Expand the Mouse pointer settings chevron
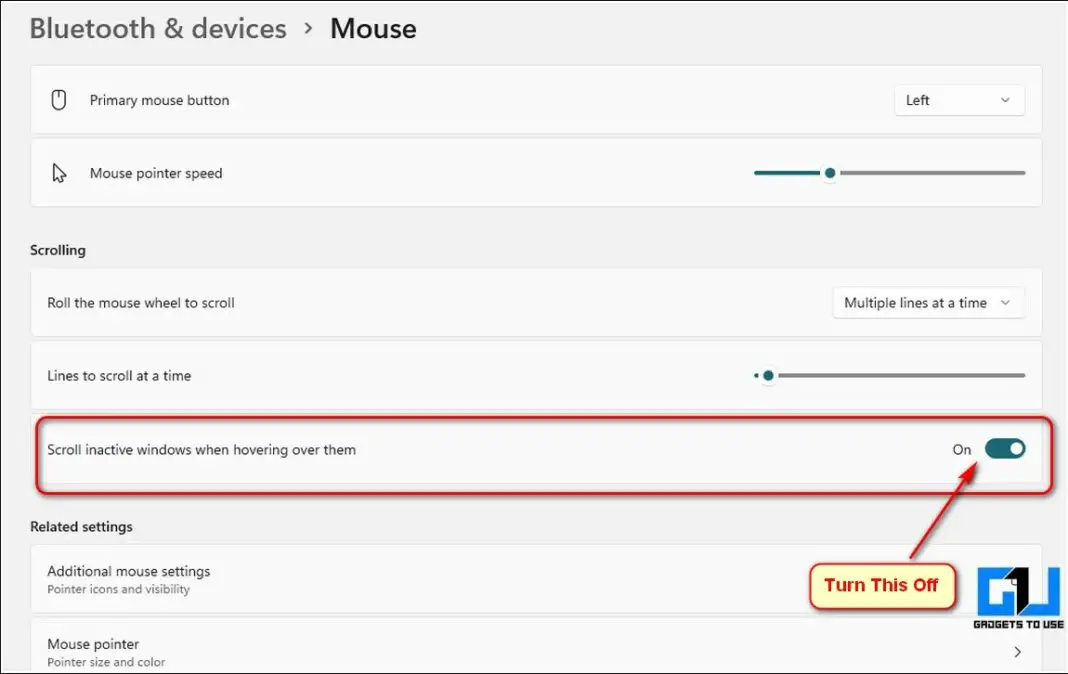 (1018, 652)
